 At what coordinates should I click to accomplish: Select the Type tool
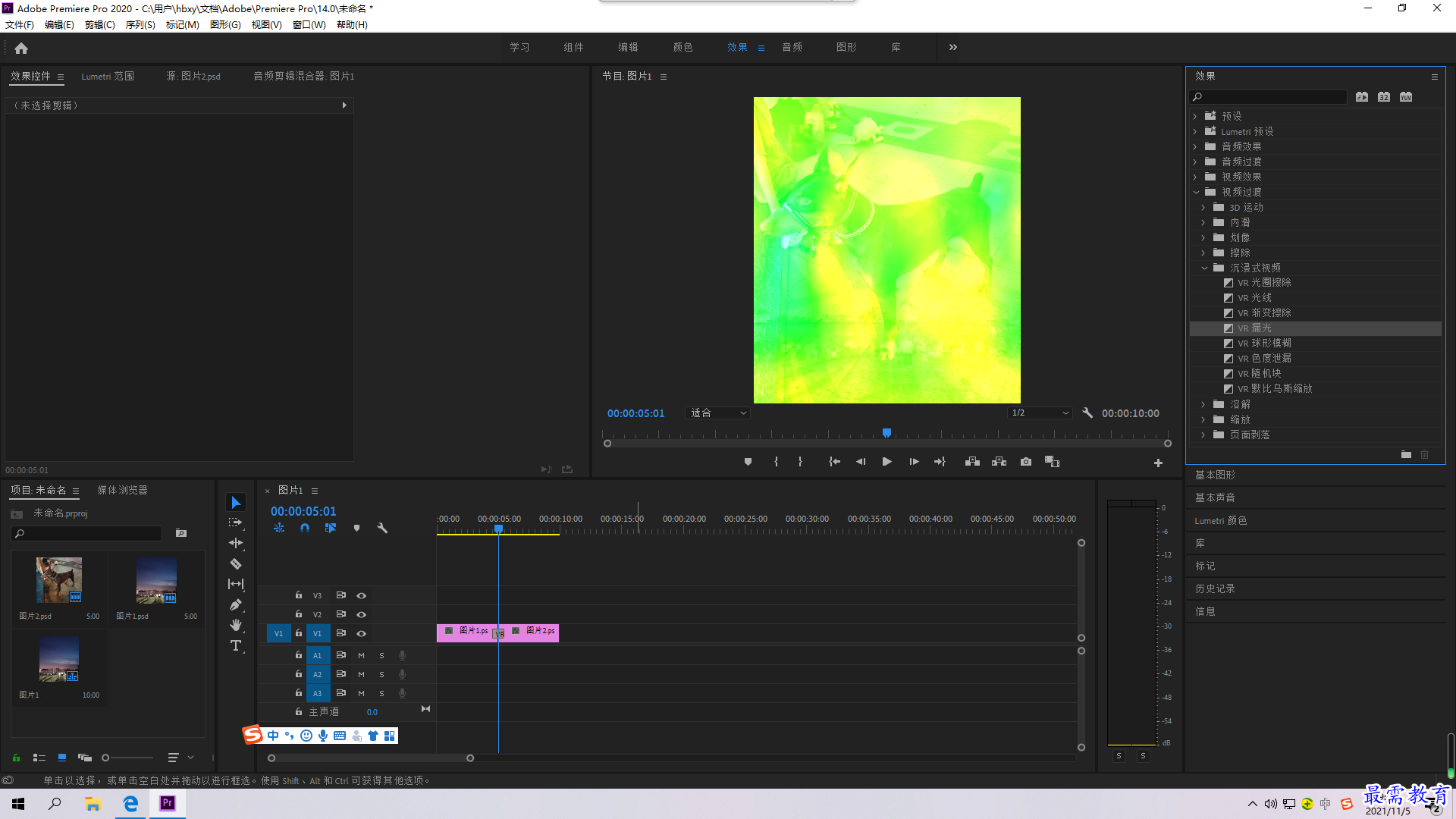[x=236, y=645]
